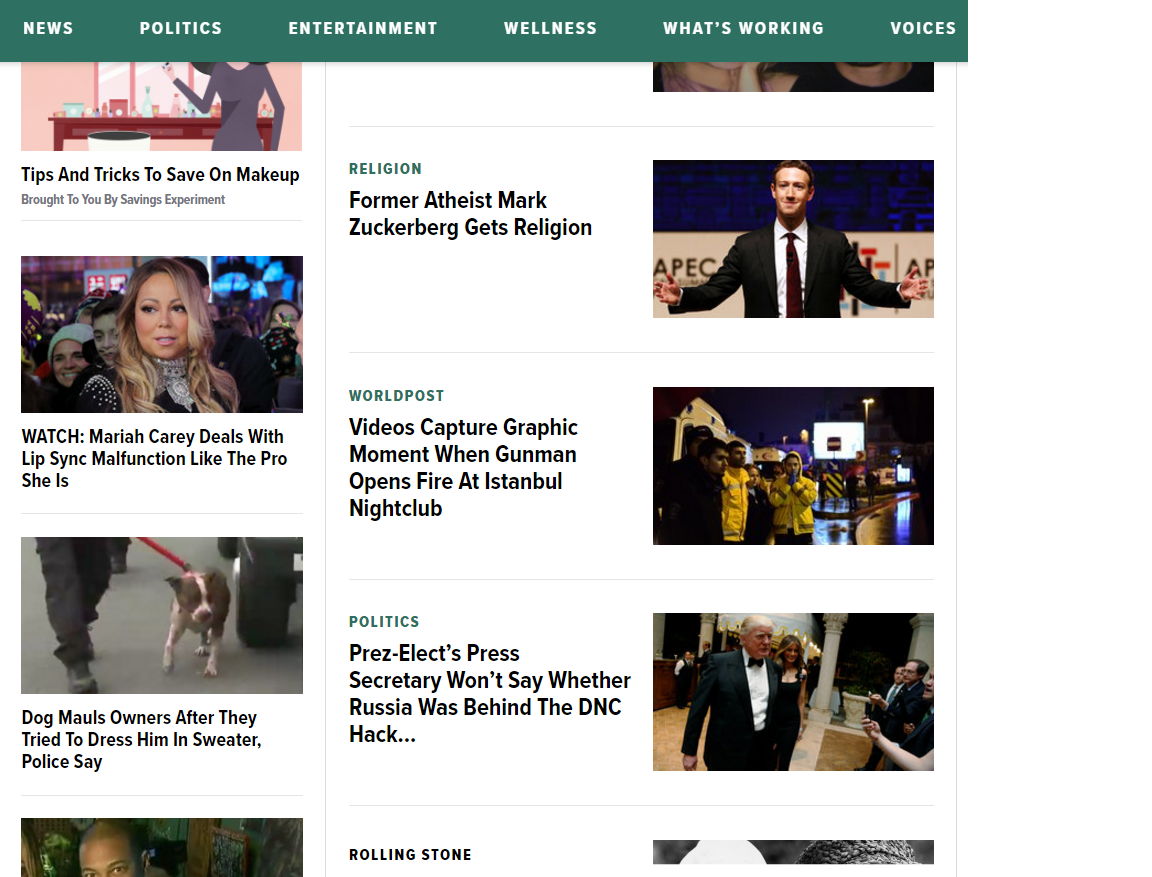Click the Mark Zuckerberg article thumbnail
The width and height of the screenshot is (1152, 877).
point(793,239)
